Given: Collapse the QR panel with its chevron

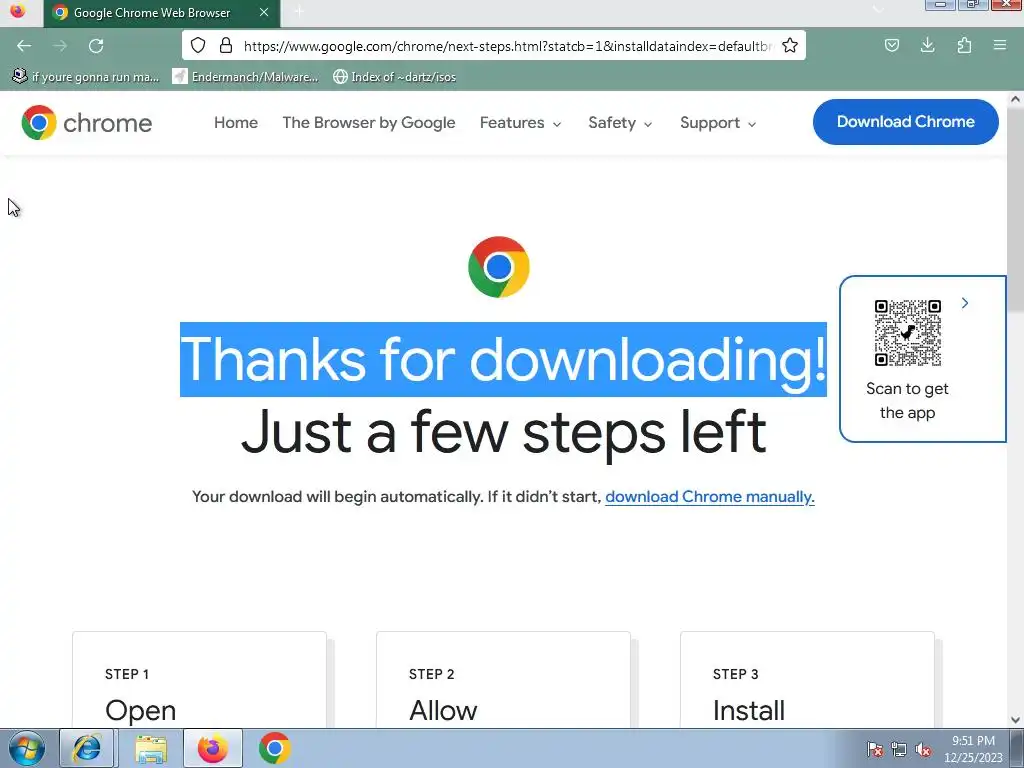Looking at the screenshot, I should tap(965, 303).
